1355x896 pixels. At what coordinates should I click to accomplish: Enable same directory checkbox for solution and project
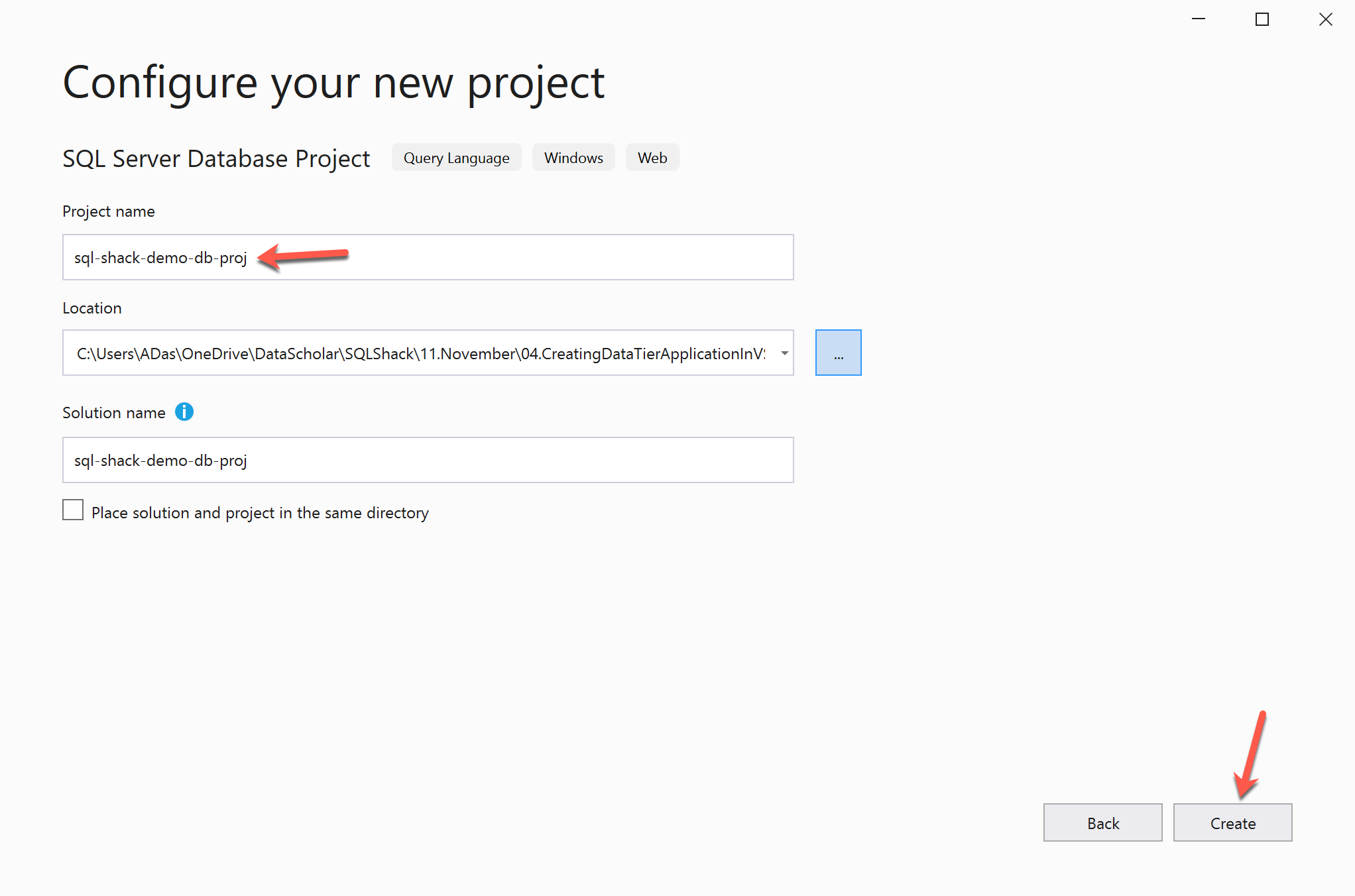[73, 510]
